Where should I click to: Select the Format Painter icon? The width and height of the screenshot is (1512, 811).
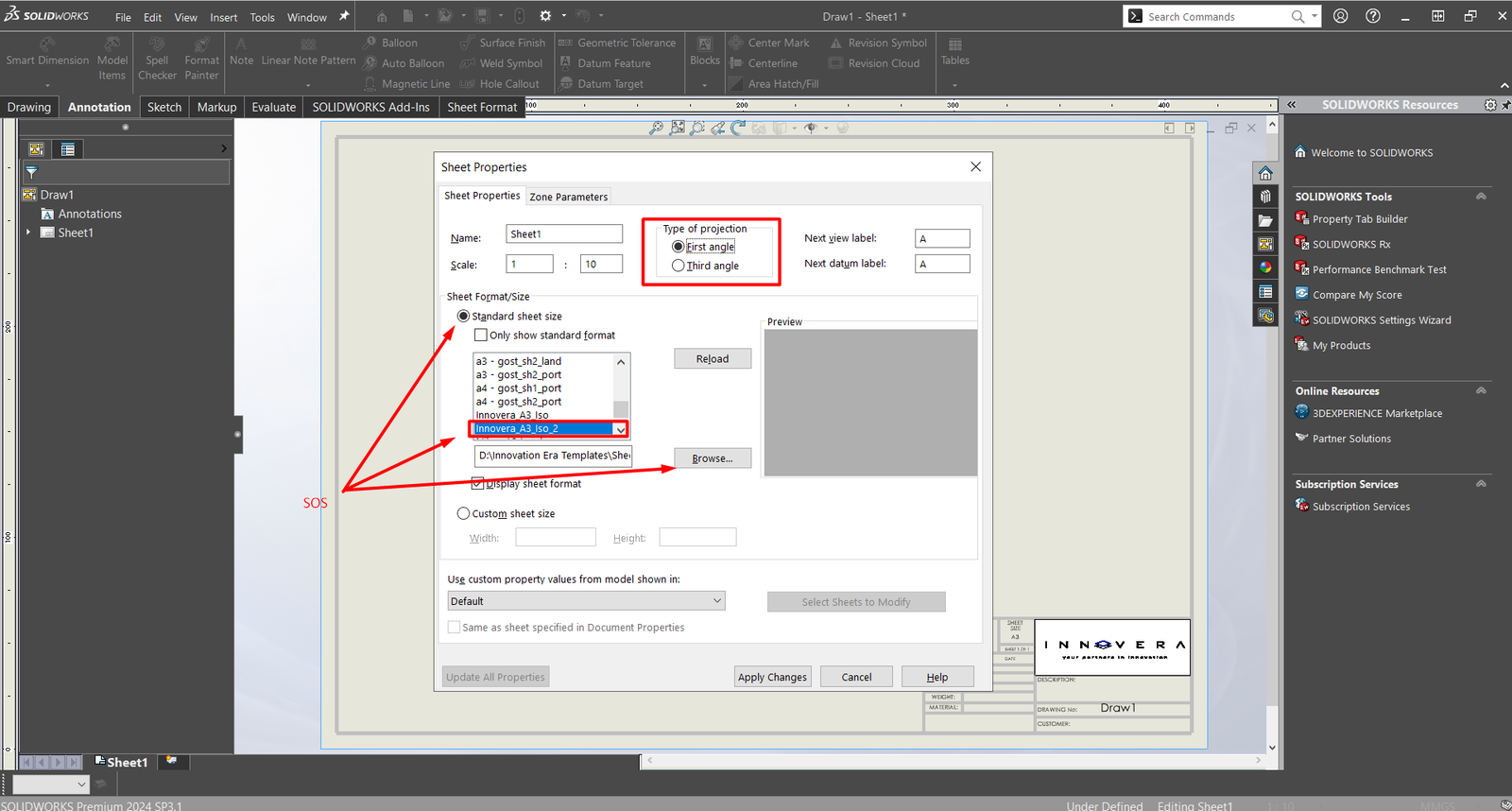pyautogui.click(x=201, y=44)
